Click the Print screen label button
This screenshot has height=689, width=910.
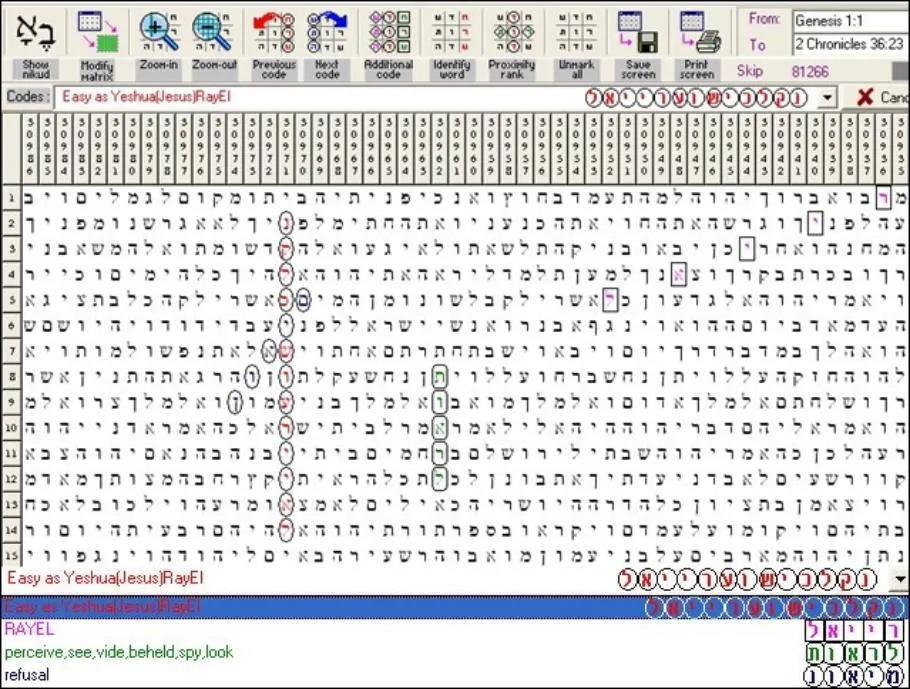click(696, 70)
